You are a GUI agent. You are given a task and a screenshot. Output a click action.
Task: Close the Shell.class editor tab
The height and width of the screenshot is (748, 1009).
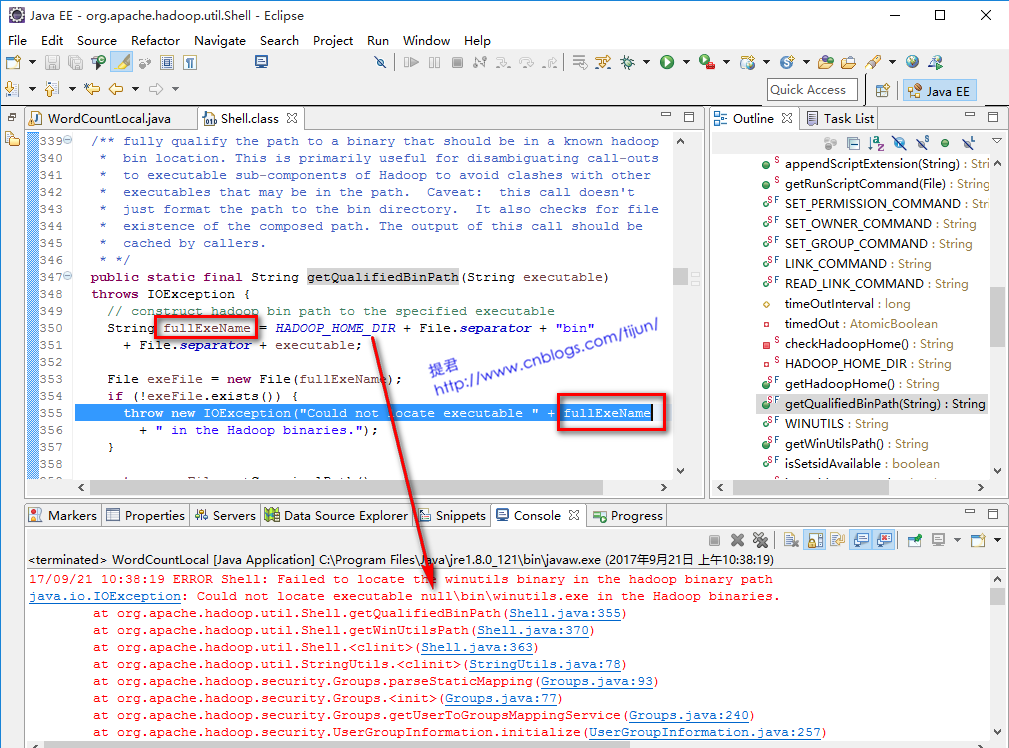point(292,118)
